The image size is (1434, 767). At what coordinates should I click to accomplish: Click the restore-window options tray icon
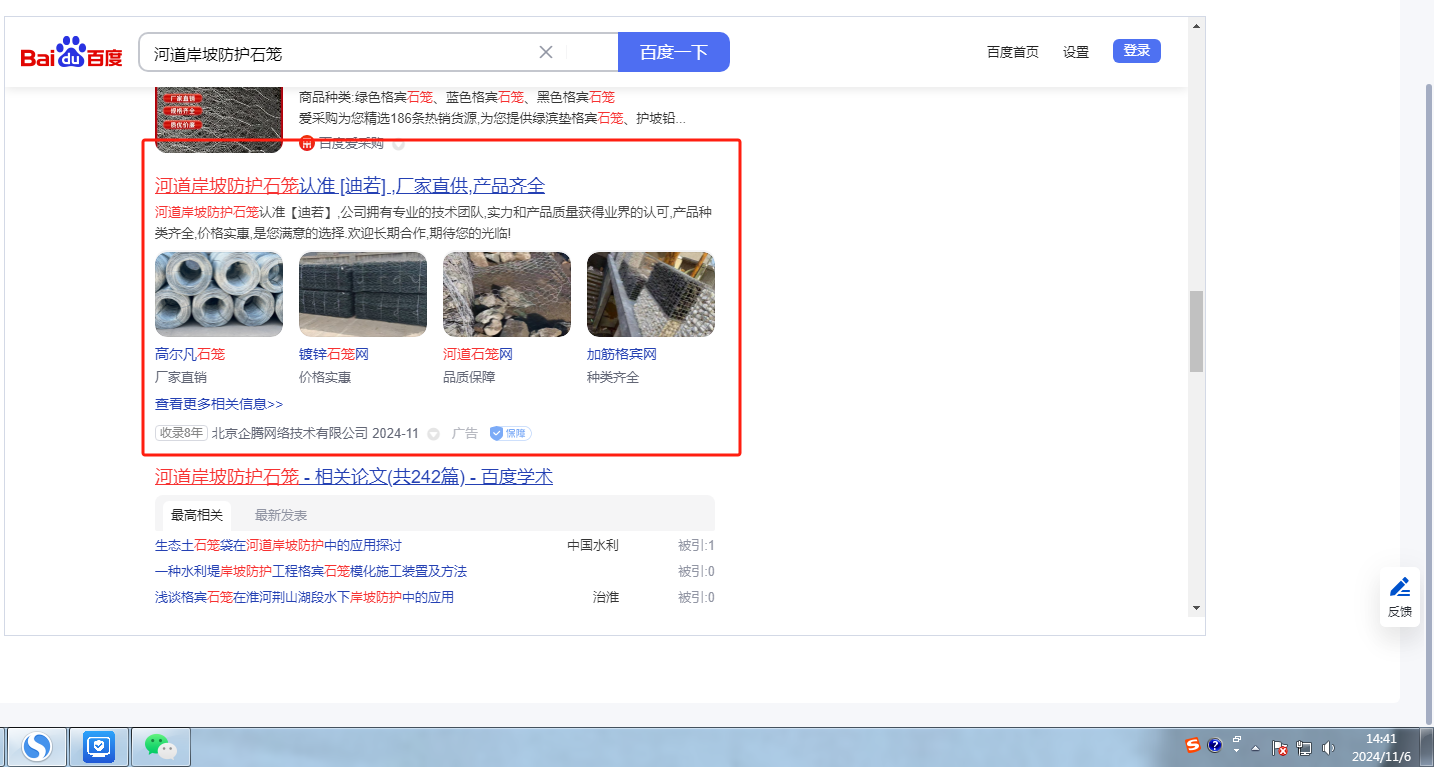[1237, 743]
